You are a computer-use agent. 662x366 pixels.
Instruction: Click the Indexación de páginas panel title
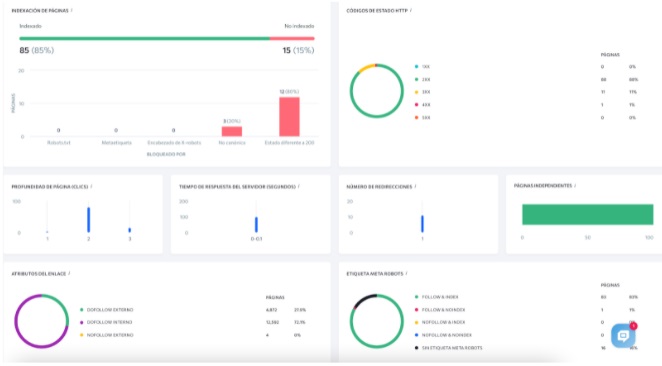[40, 11]
